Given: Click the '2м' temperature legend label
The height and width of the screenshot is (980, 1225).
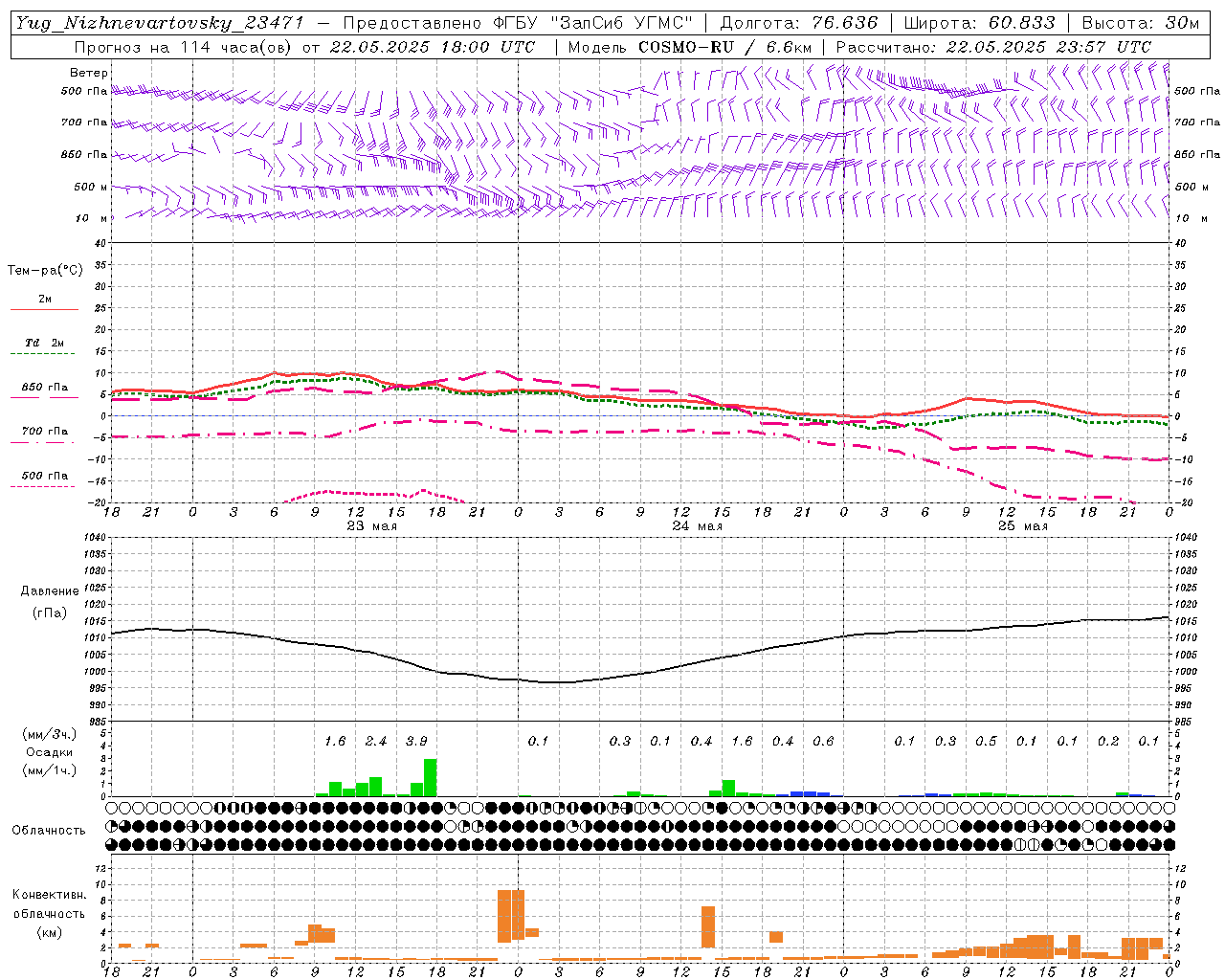Looking at the screenshot, I should coord(45,299).
